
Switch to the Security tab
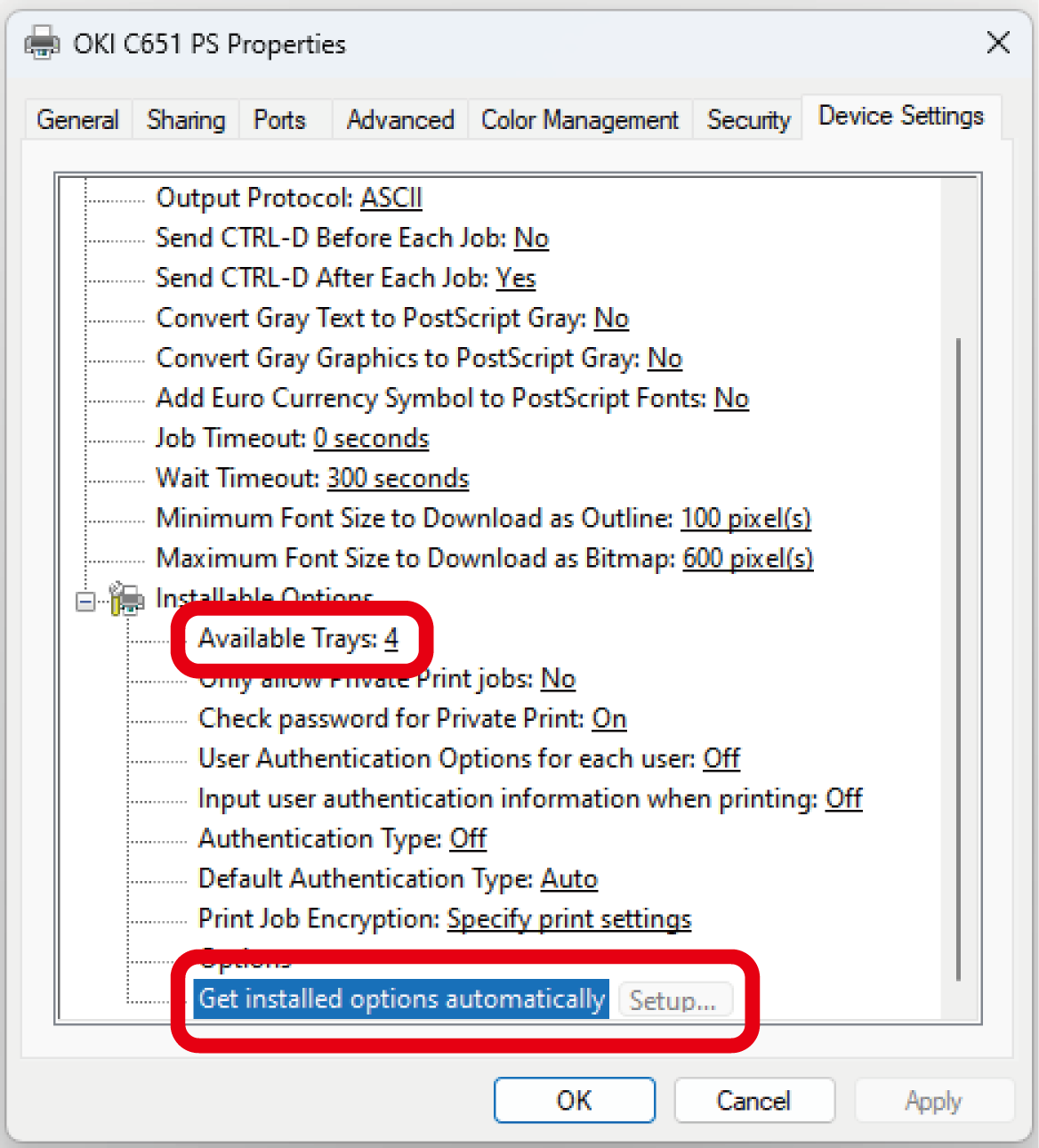coord(748,120)
